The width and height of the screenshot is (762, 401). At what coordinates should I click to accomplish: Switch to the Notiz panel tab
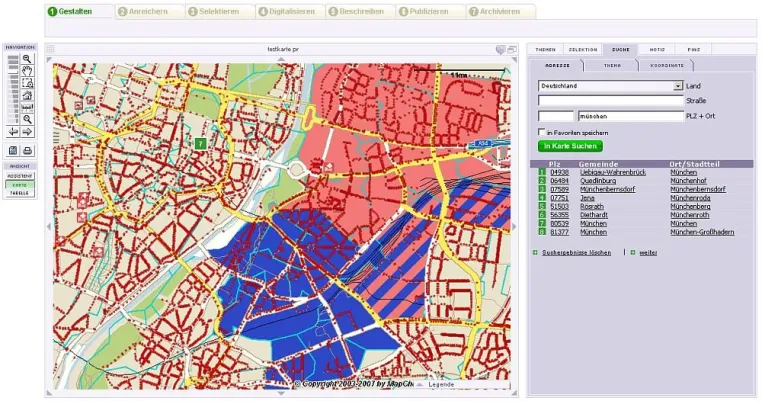pyautogui.click(x=657, y=50)
